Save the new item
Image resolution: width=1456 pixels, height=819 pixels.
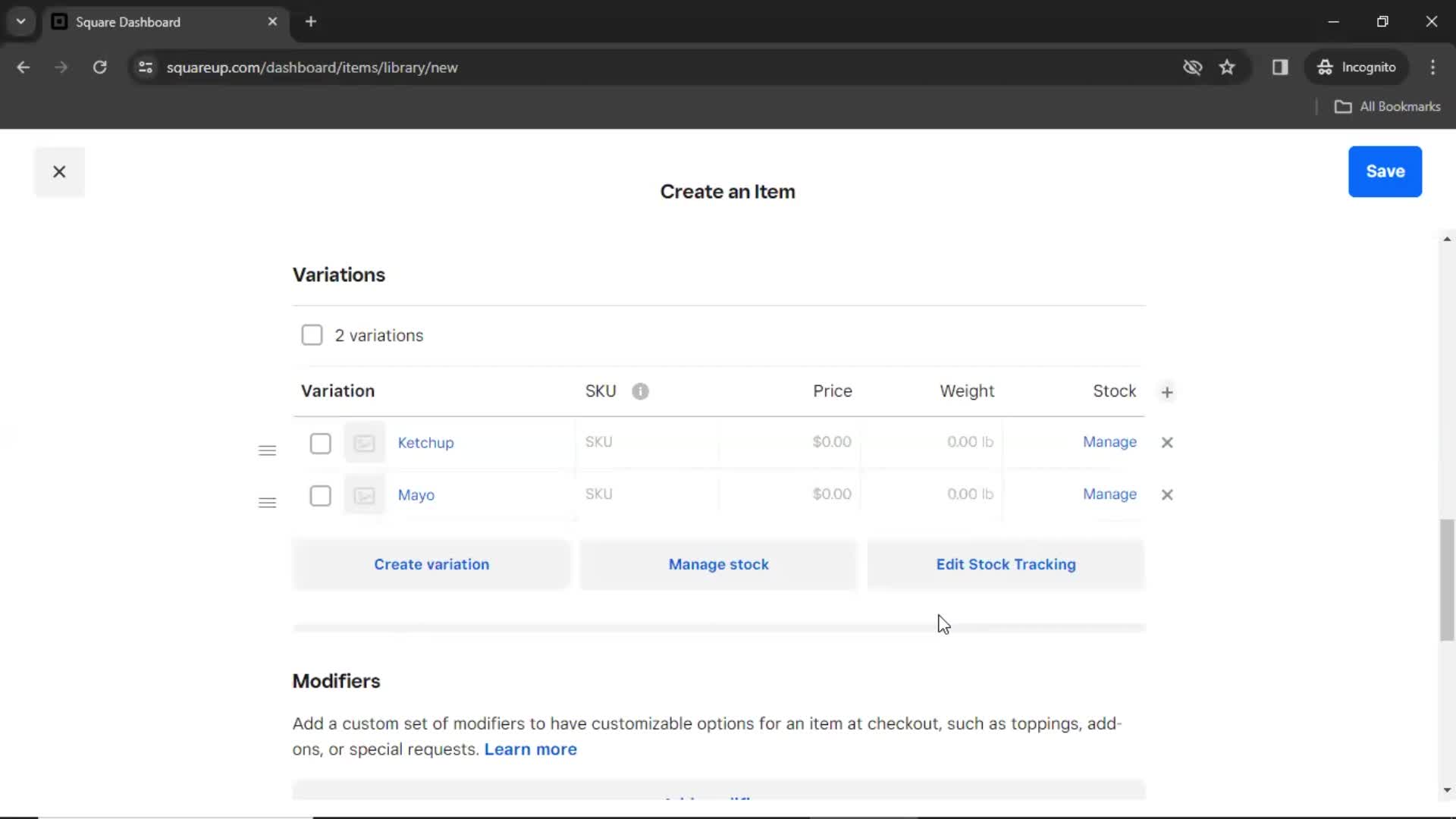coord(1385,171)
